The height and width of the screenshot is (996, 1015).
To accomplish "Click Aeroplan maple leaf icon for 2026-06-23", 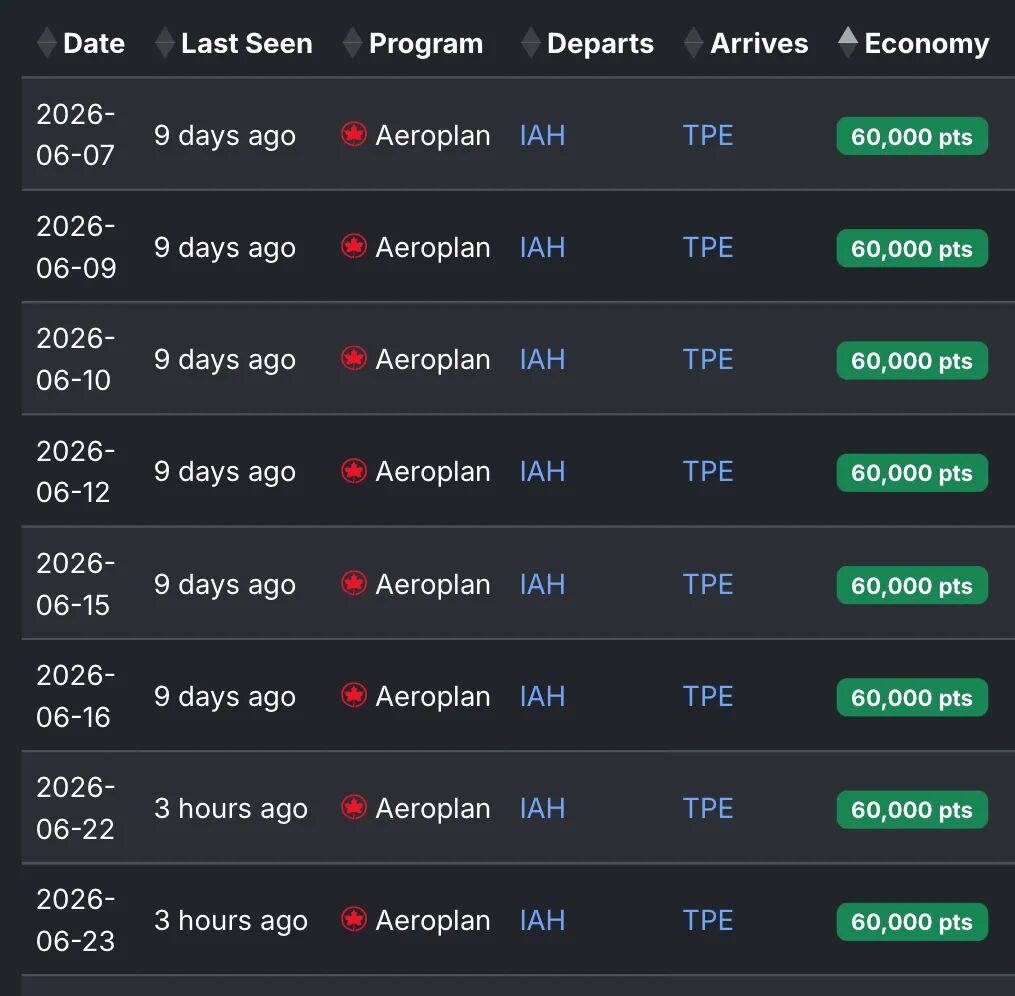I will (354, 920).
